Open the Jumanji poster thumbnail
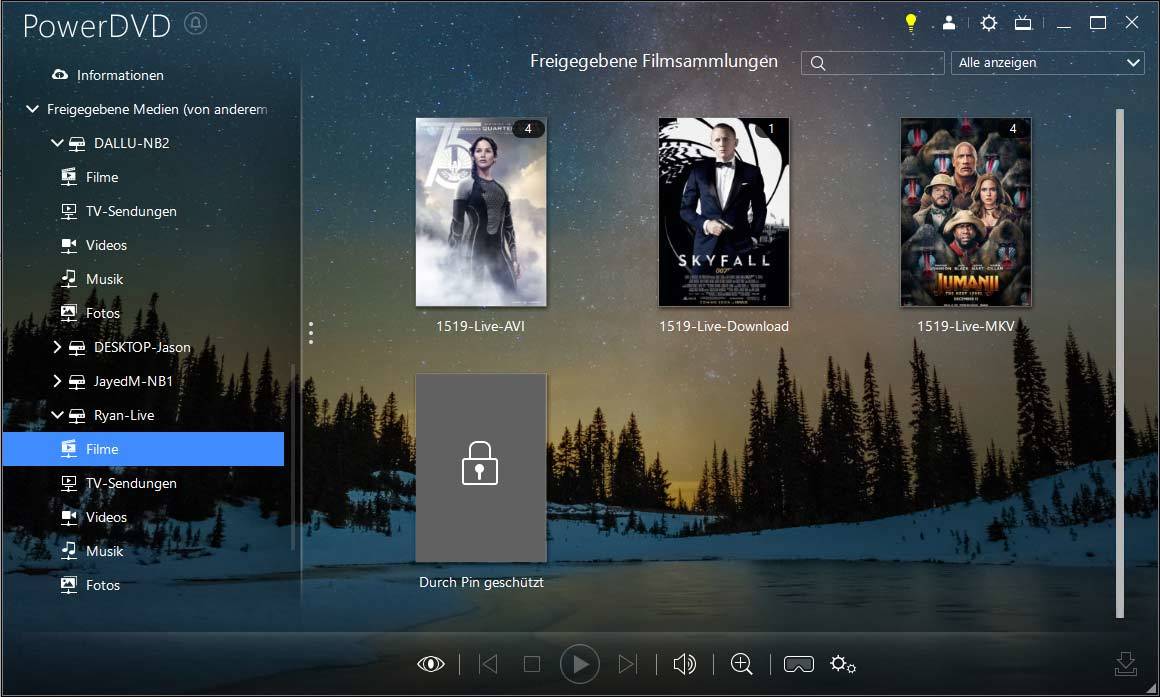 965,212
